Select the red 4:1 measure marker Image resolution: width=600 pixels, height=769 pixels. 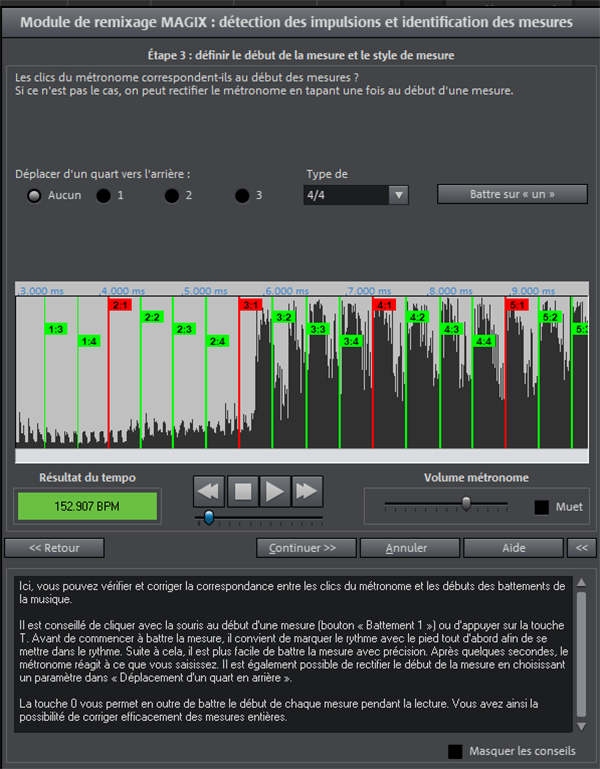384,305
